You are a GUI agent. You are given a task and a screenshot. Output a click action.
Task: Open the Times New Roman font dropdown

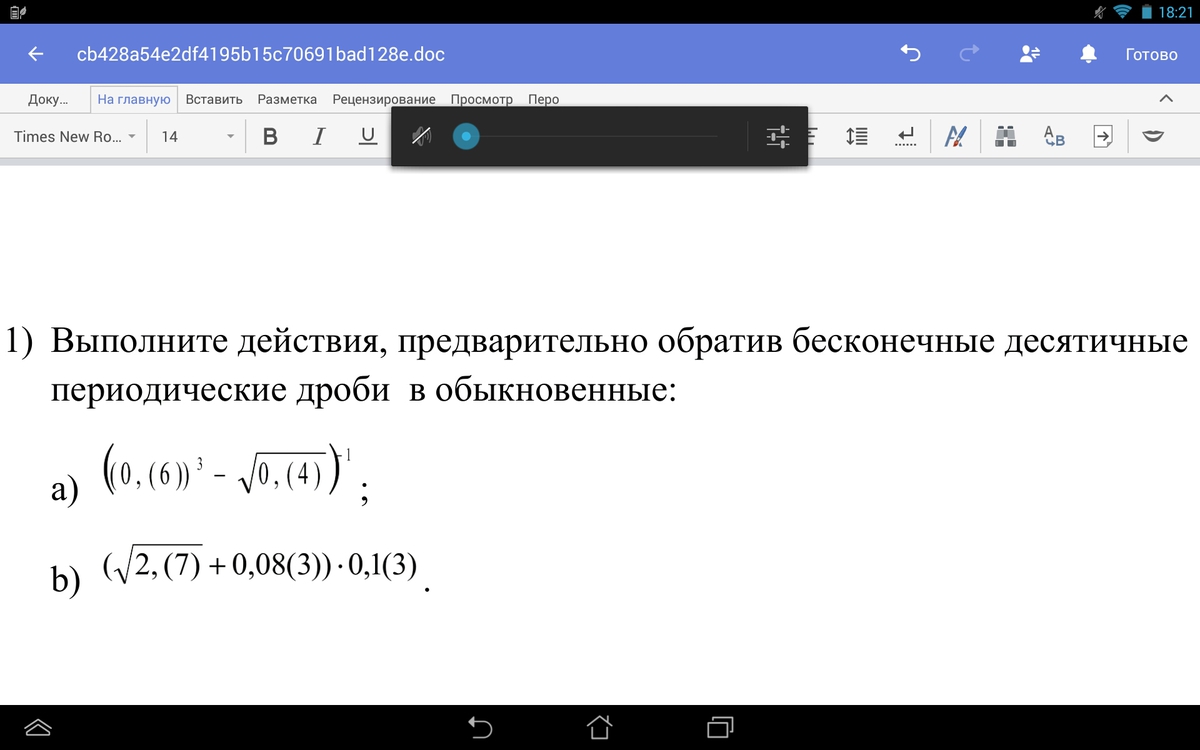pos(75,136)
